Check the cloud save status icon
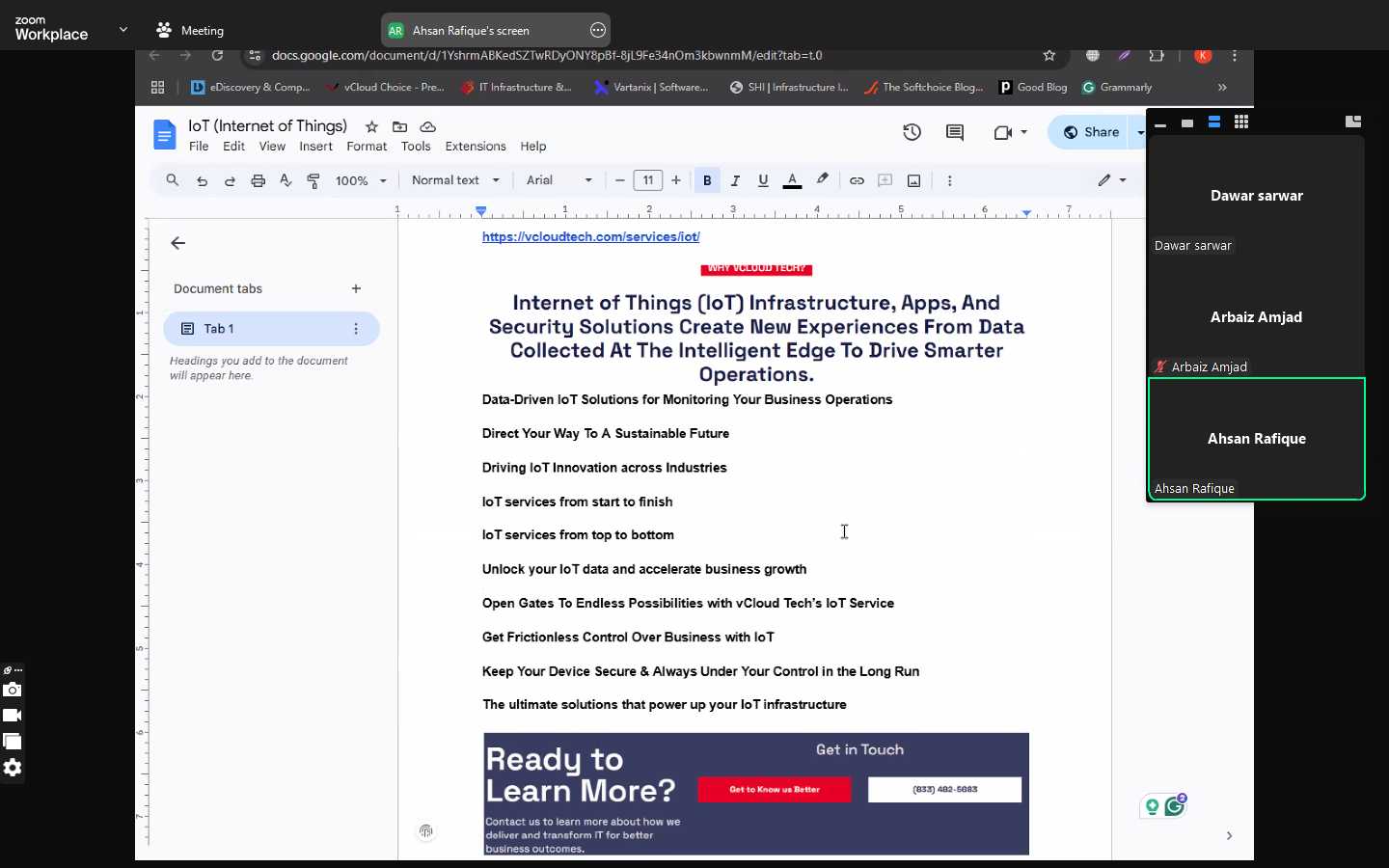The image size is (1389, 868). tap(428, 126)
